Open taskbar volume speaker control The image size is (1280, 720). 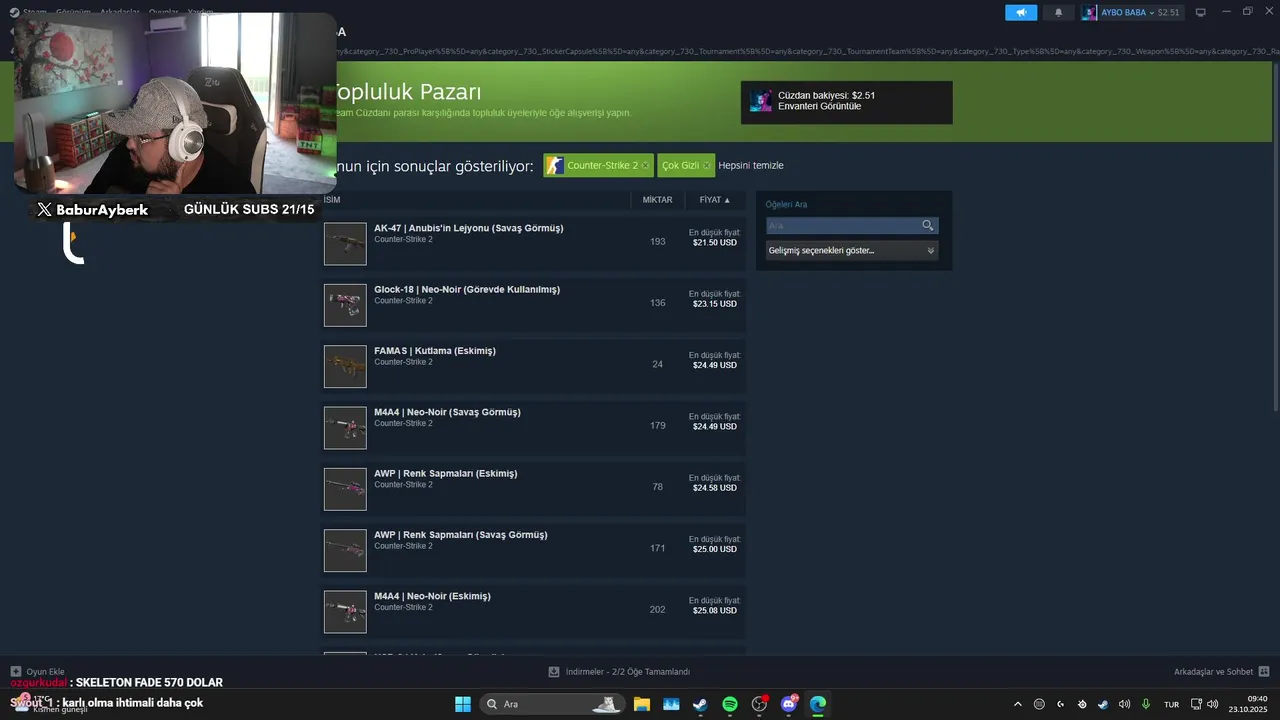(x=1212, y=704)
